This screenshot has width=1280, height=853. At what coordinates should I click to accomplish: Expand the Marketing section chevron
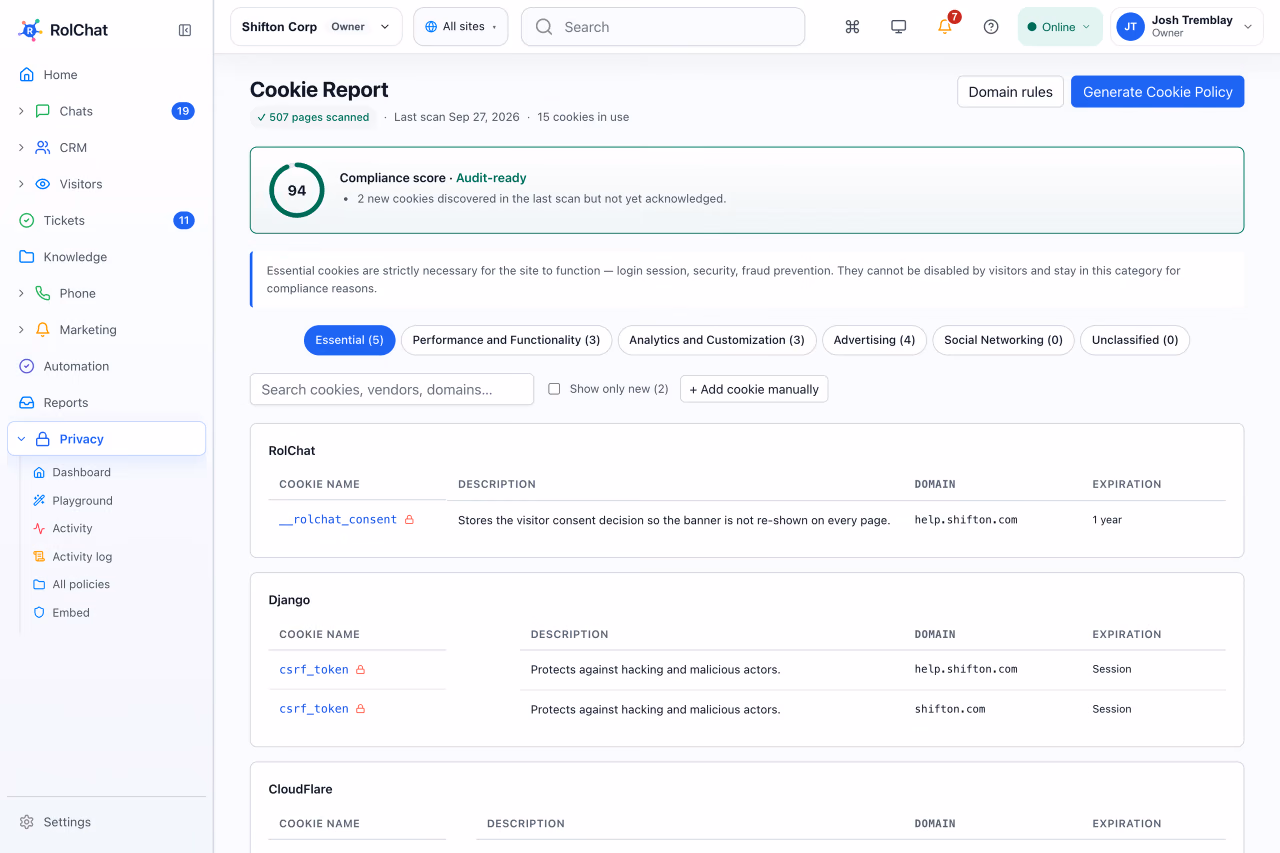click(21, 330)
